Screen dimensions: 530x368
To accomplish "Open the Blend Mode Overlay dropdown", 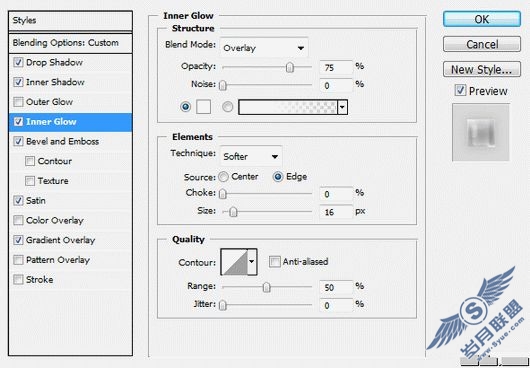I will [x=264, y=48].
